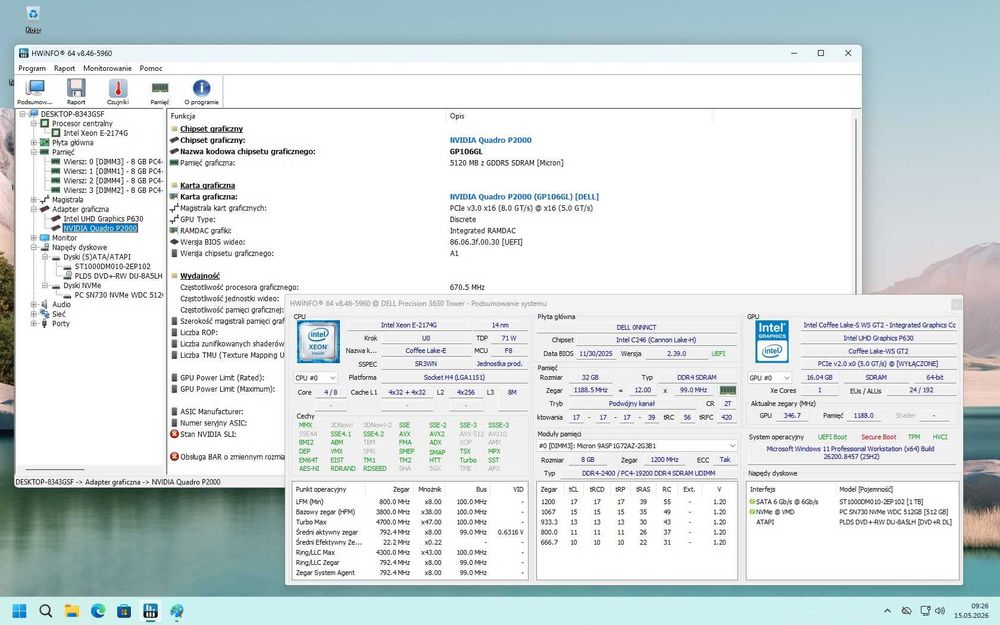Open the CPU #0 selector dropdown
This screenshot has height=625, width=1000.
point(315,378)
